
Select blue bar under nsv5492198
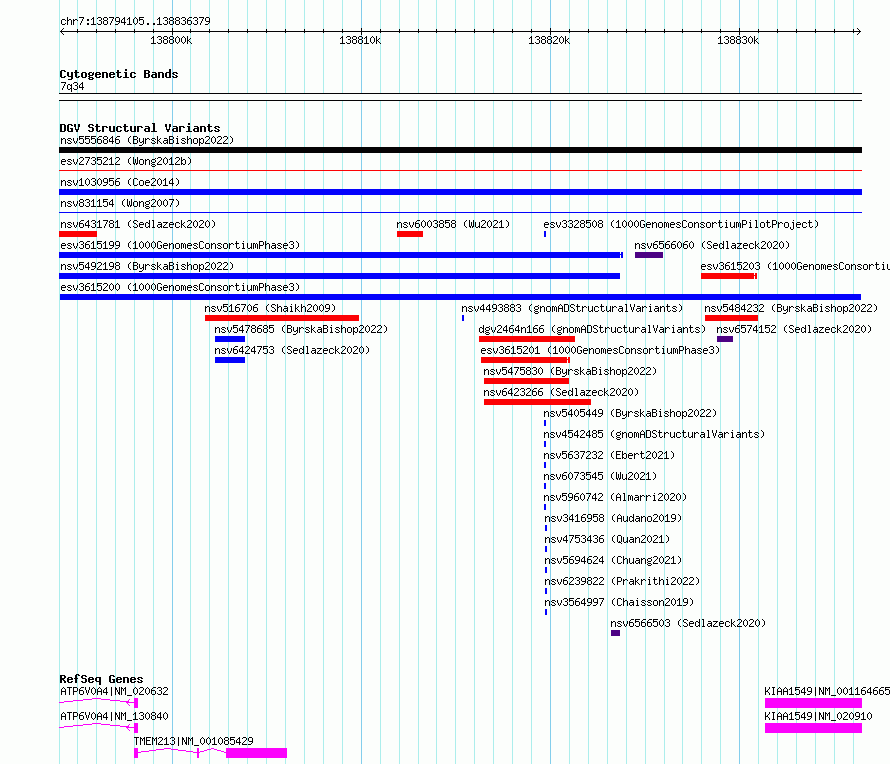pos(339,276)
